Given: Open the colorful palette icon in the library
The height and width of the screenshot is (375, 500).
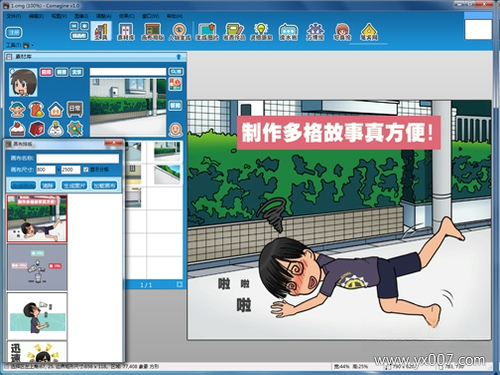Looking at the screenshot, I should pos(175,84).
